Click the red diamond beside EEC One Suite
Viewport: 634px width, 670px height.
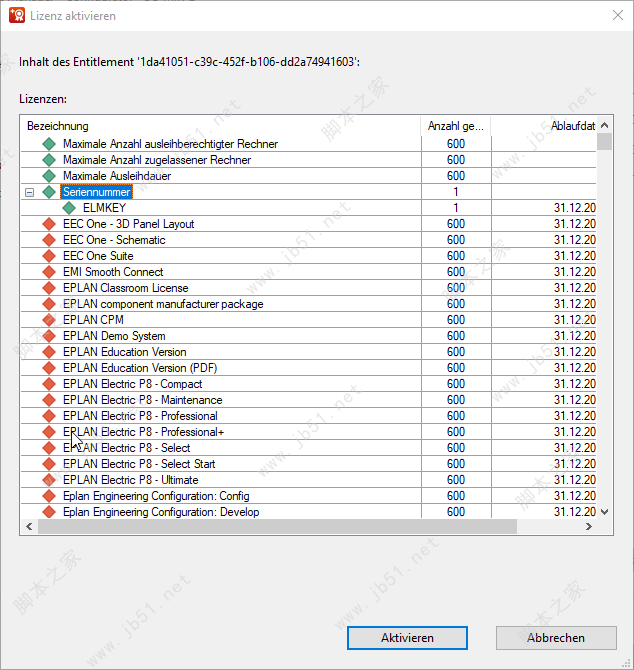[49, 256]
